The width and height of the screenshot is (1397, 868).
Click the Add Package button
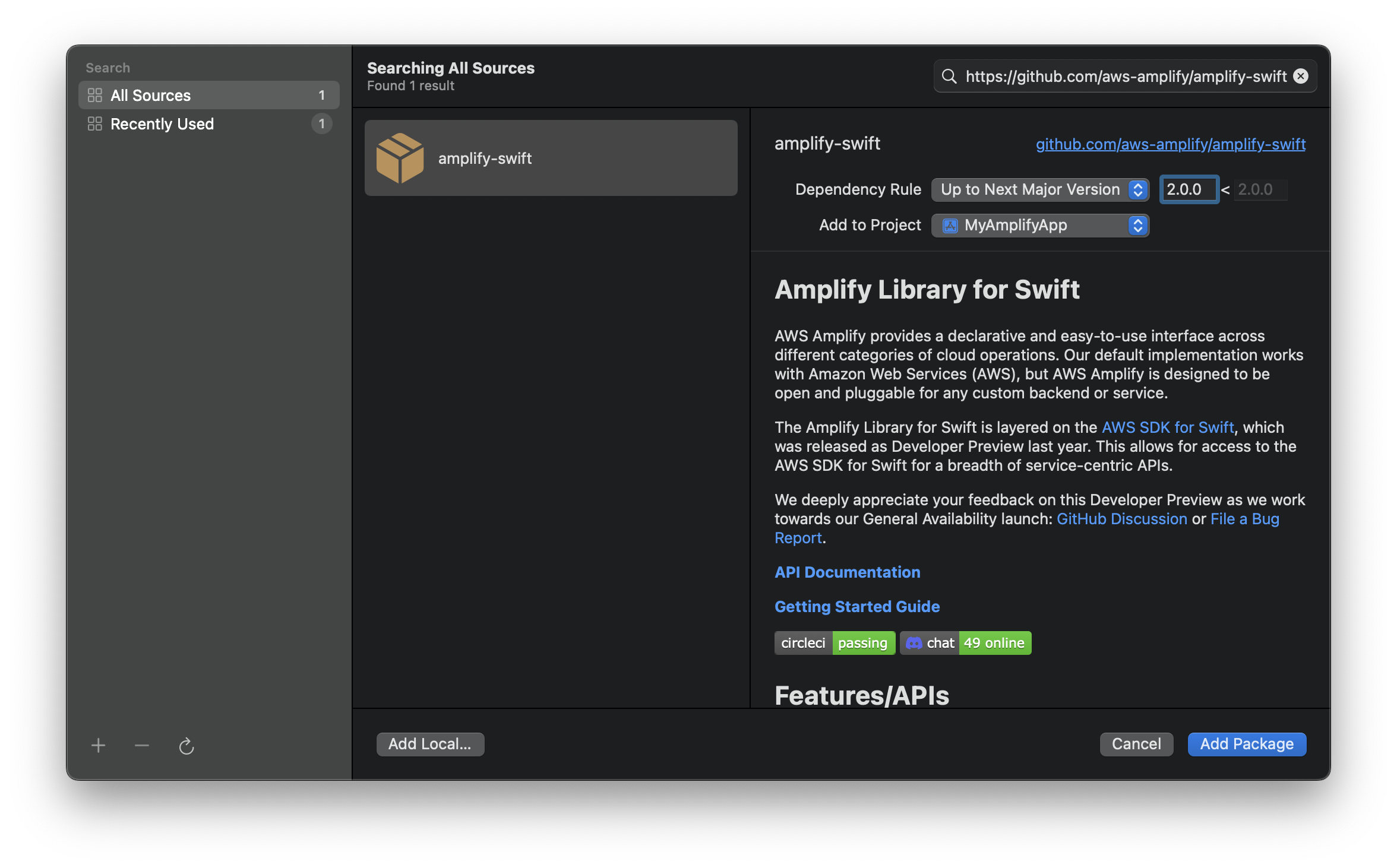click(x=1247, y=745)
